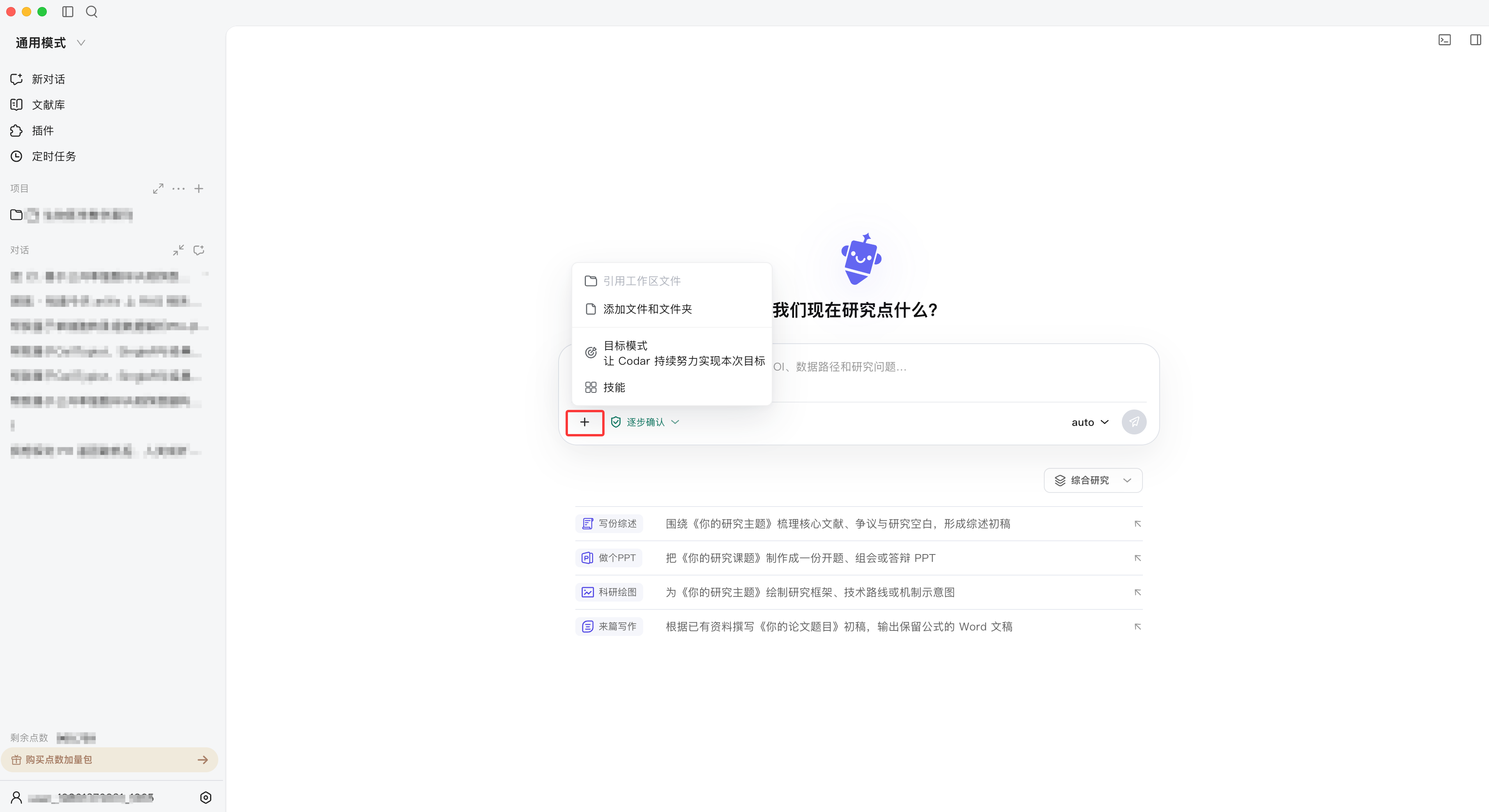Insert 科研绘图 prompt via arrow icon
The image size is (1489, 812).
click(1137, 592)
